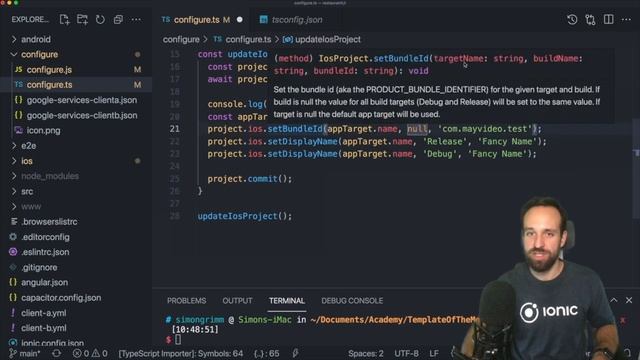Screen dimensions: 640x360
Task: Click TypeScript Importer Symbols status item
Action: click(181, 353)
